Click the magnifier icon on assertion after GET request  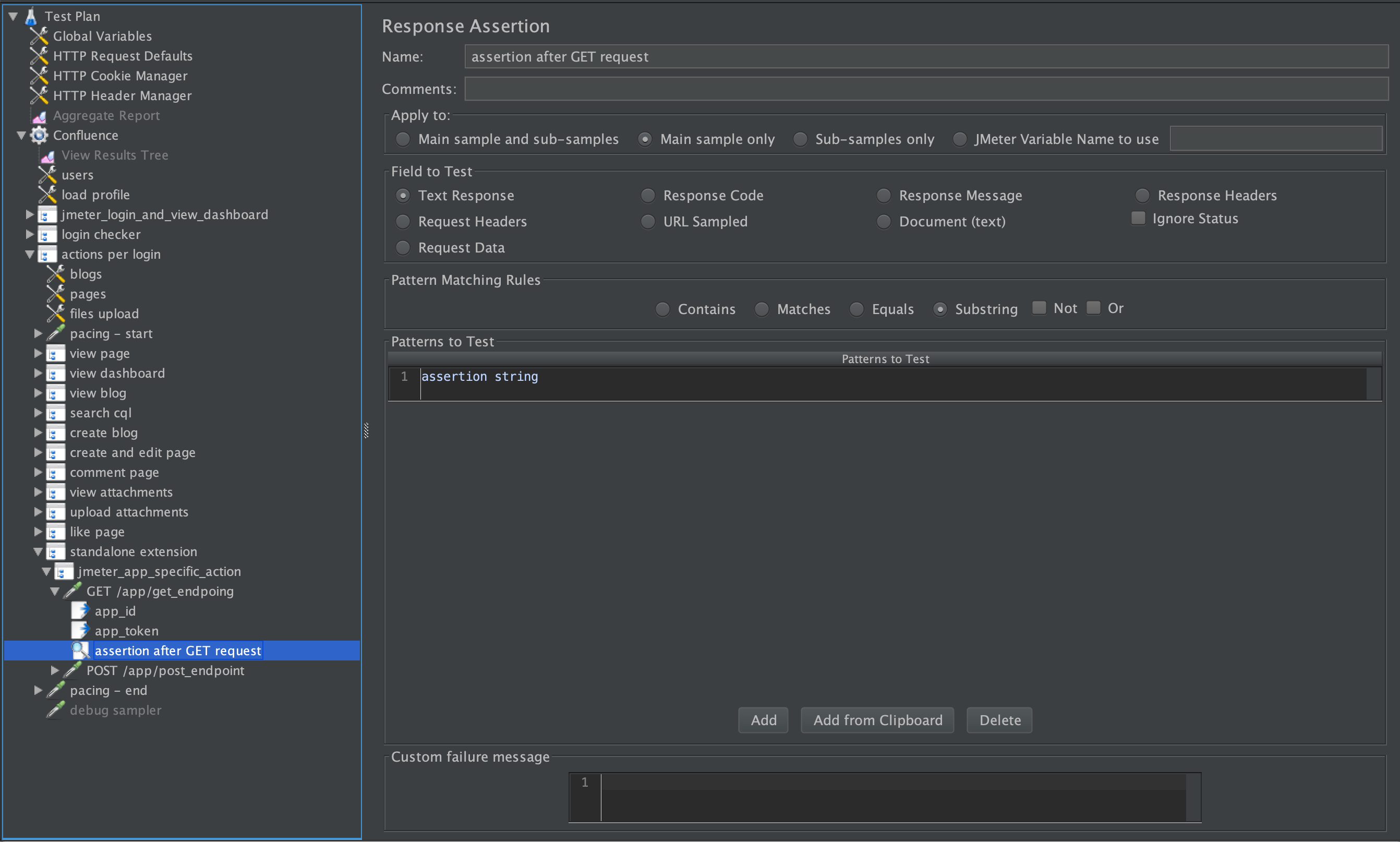click(x=80, y=650)
